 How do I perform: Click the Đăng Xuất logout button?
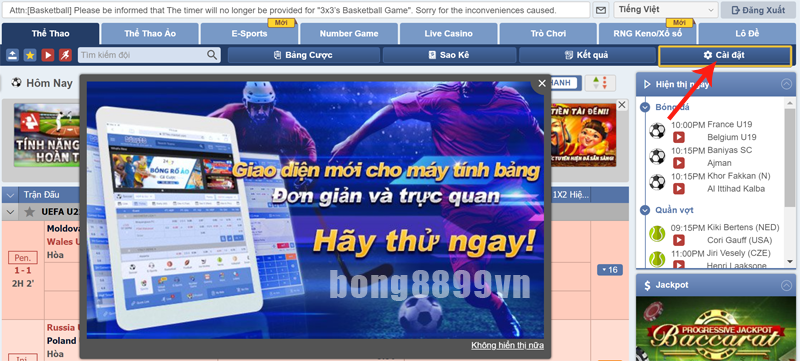click(x=759, y=10)
